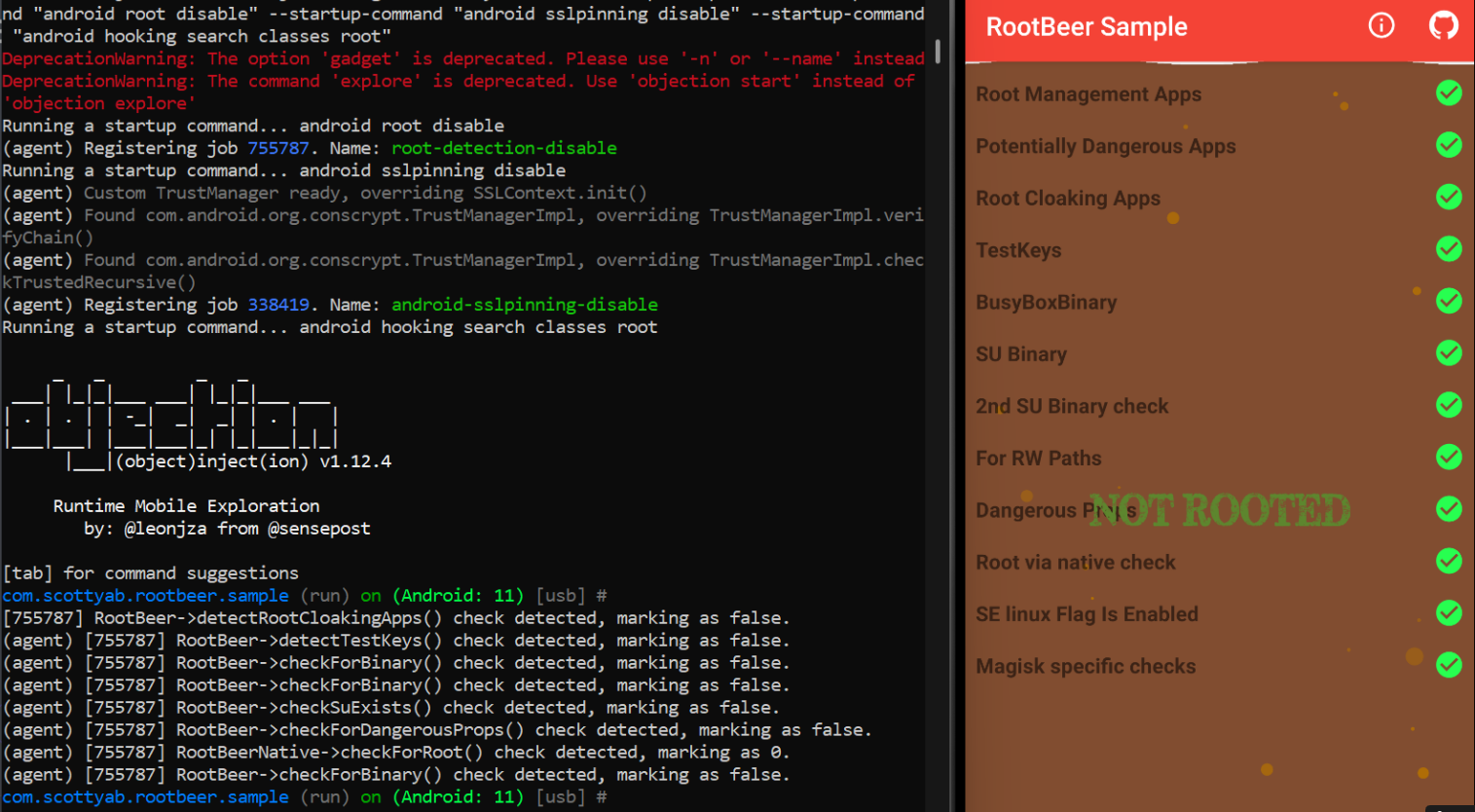Click the green check beside Potentially Dangerous Apps
Screen dimensions: 1475x812
tap(1449, 145)
